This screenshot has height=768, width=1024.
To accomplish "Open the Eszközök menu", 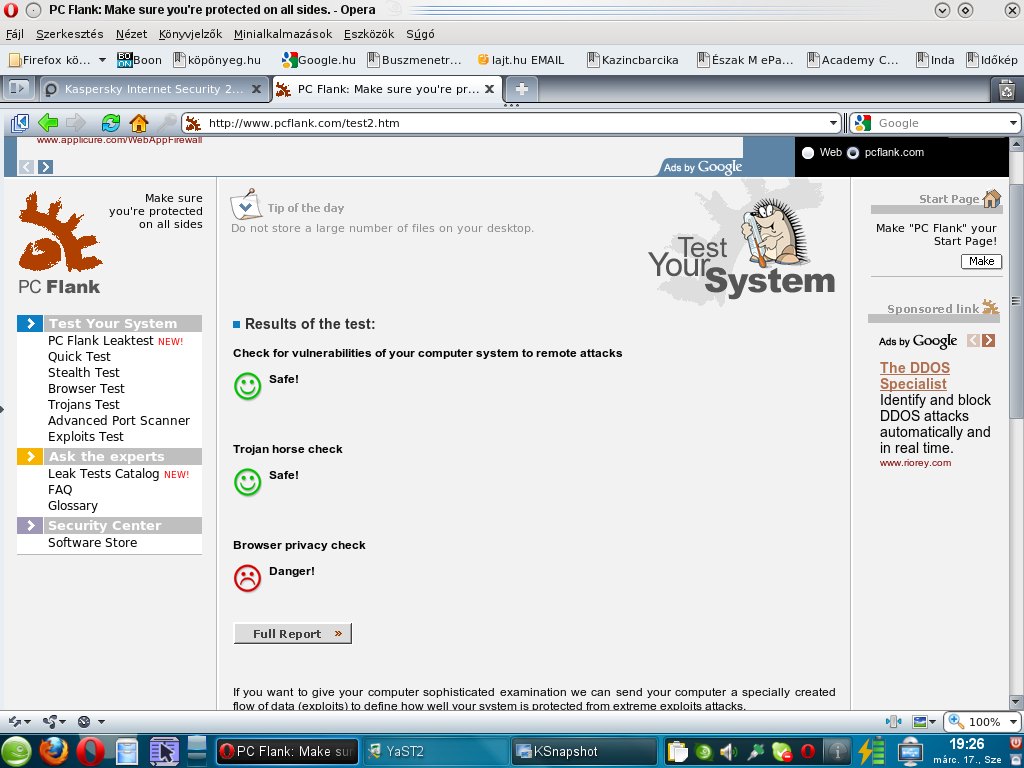I will [x=369, y=34].
